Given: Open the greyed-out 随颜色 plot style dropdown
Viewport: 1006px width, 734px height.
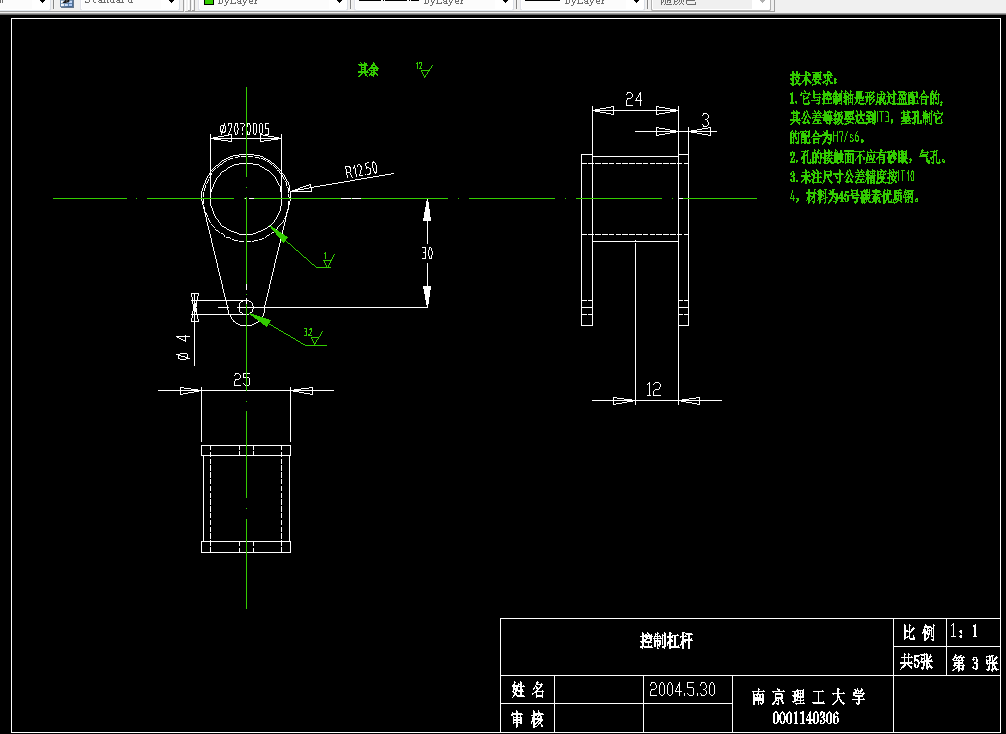Looking at the screenshot, I should 762,3.
